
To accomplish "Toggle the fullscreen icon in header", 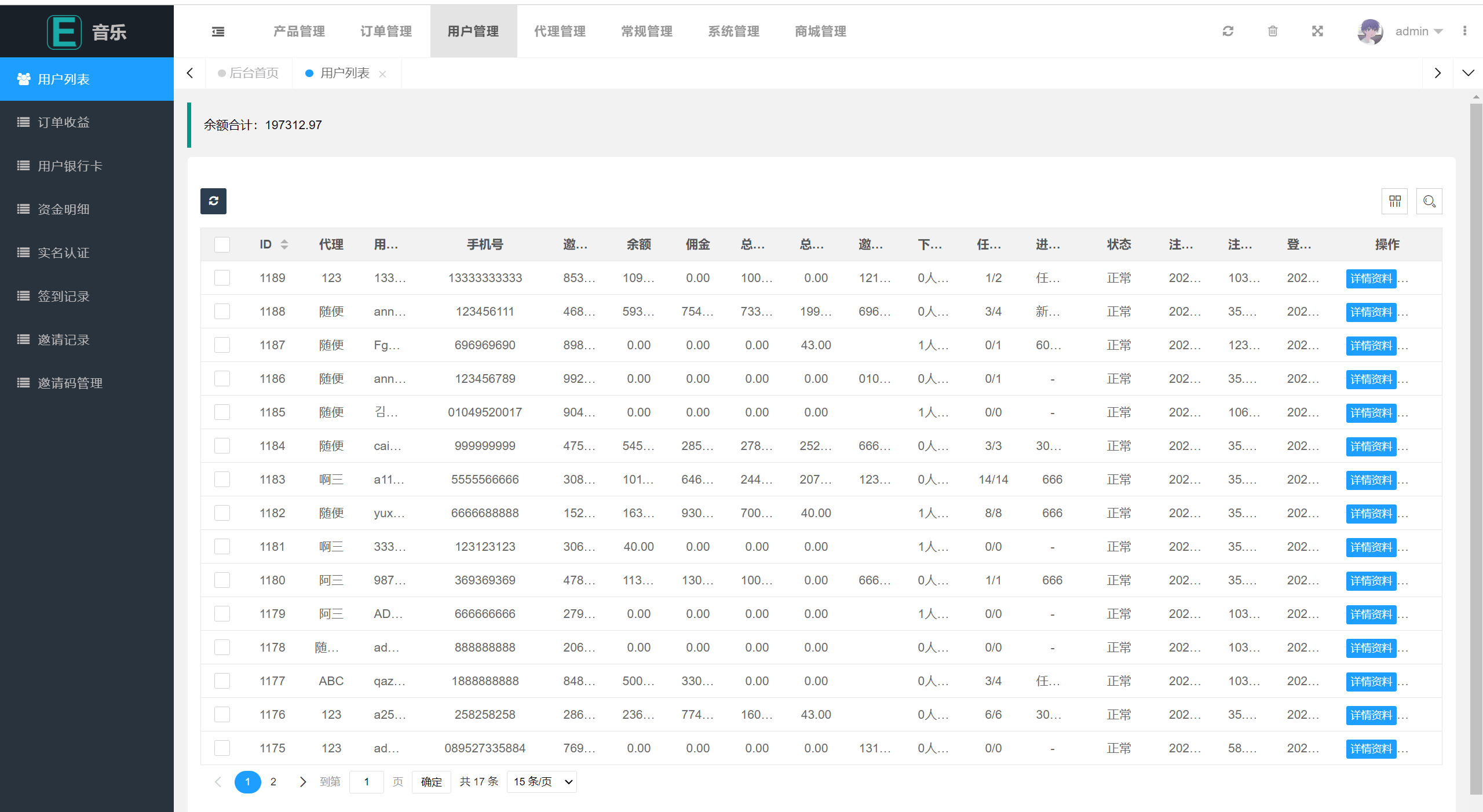I will [x=1317, y=31].
